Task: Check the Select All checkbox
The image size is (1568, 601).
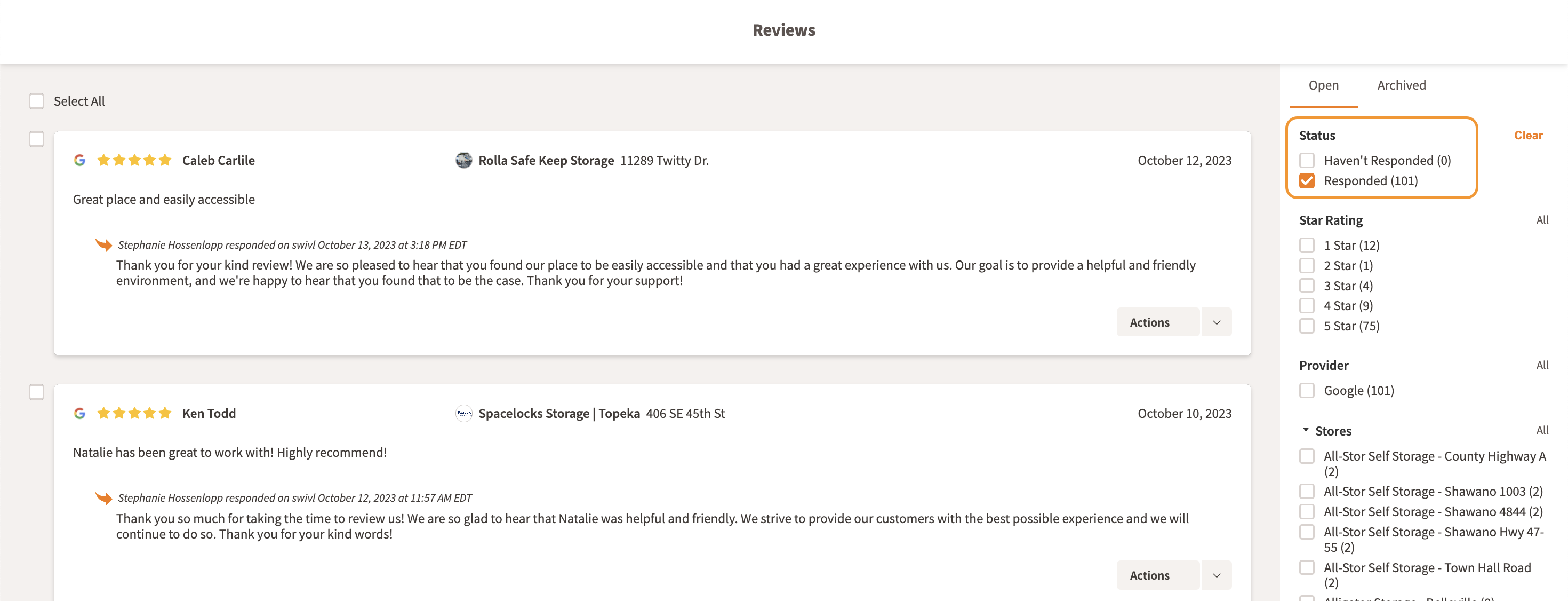Action: 36,101
